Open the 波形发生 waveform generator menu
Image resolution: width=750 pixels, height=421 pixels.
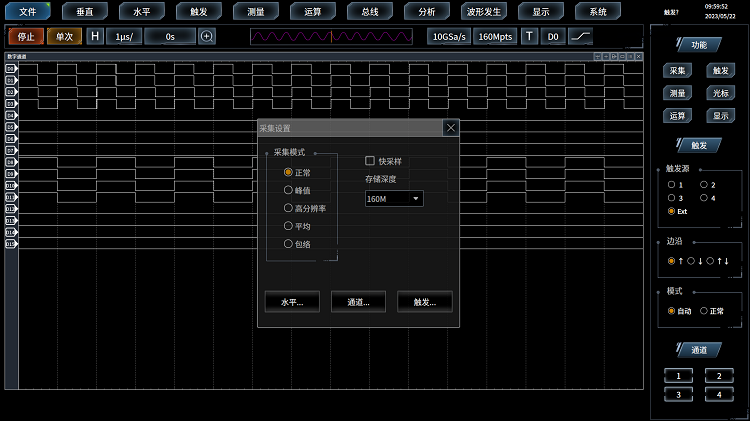coord(485,12)
